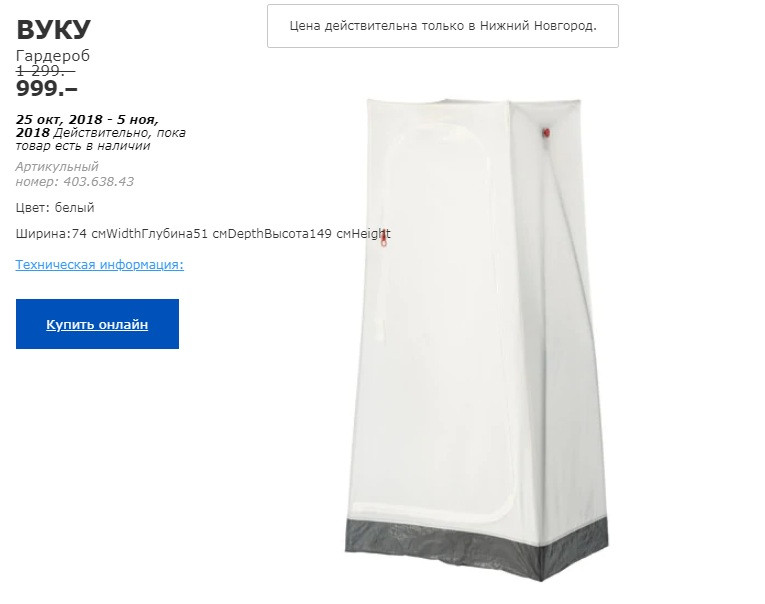Click the grey base of the wardrobe image
Image resolution: width=765 pixels, height=604 pixels.
point(477,544)
